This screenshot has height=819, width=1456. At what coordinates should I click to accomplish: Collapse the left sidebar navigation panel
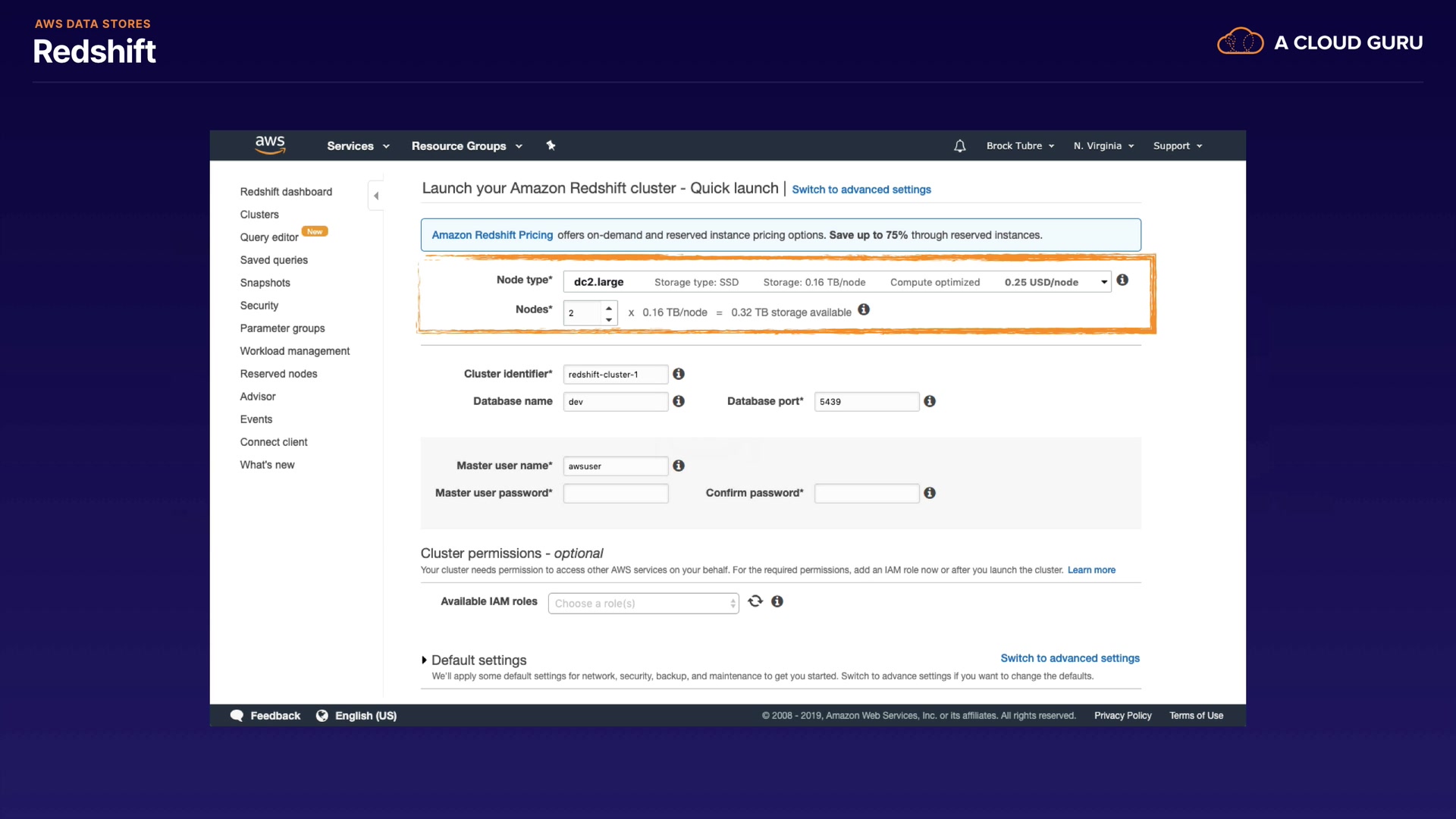tap(376, 196)
